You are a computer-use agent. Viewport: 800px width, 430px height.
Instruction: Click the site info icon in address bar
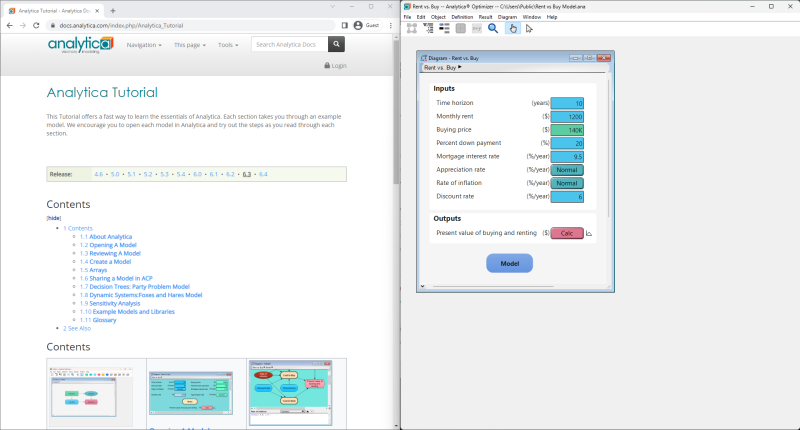click(x=52, y=25)
